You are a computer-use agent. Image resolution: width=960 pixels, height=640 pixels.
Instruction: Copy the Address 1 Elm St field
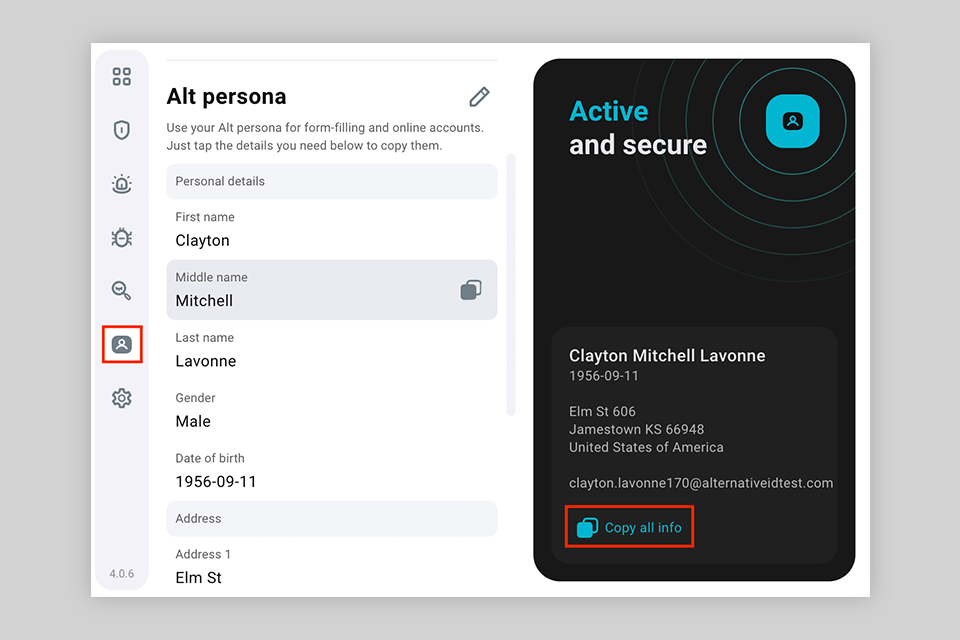[x=331, y=567]
